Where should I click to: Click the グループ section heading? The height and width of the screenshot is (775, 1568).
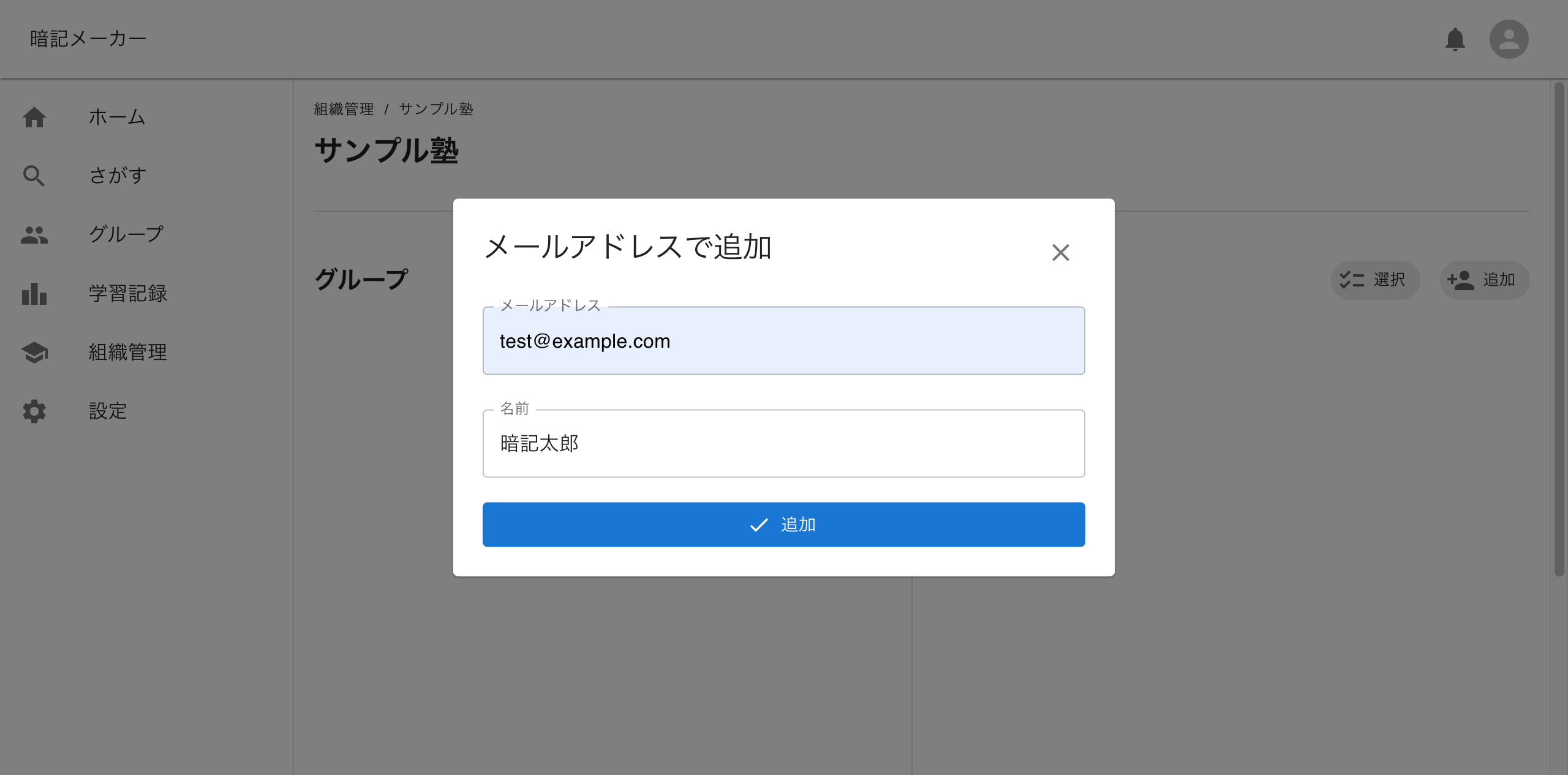tap(361, 280)
